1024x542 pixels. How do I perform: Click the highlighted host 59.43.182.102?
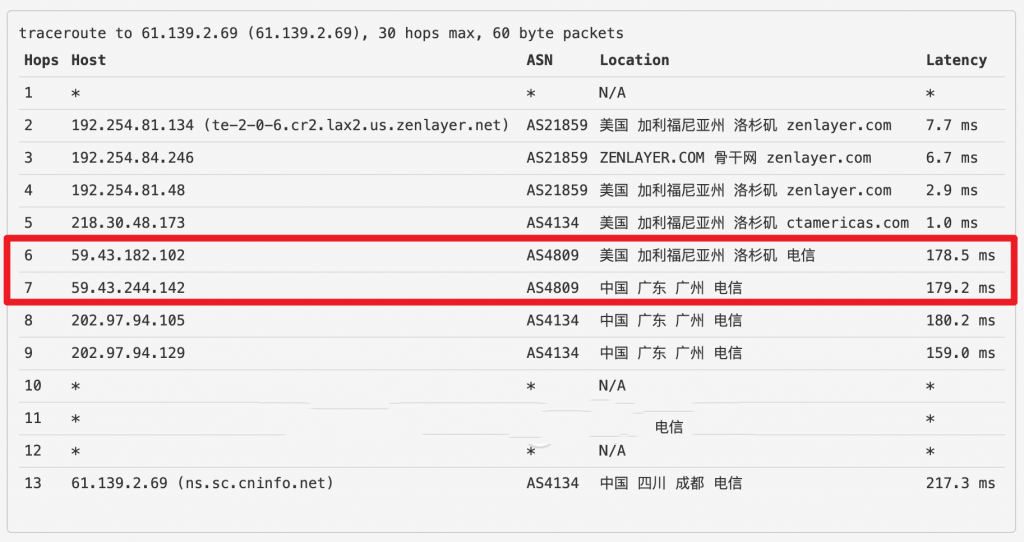[128, 255]
